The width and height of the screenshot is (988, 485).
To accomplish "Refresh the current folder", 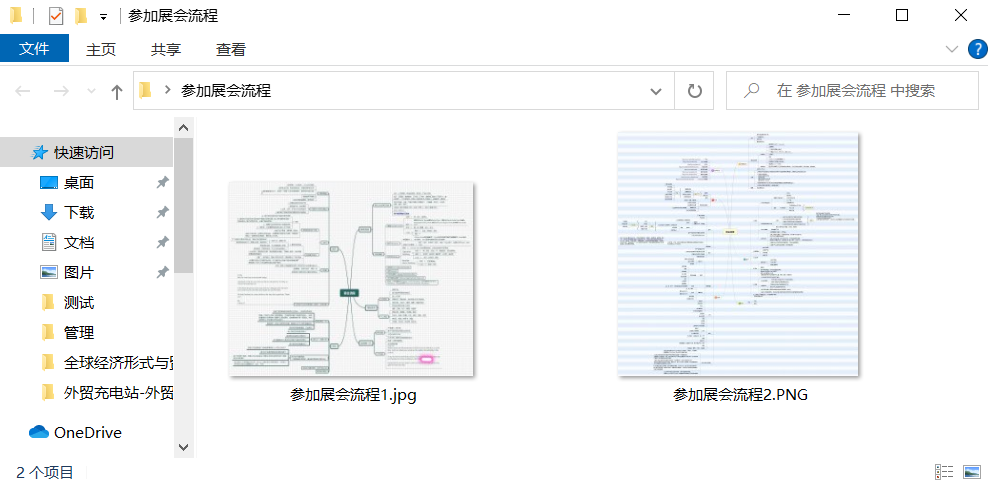I will point(694,91).
